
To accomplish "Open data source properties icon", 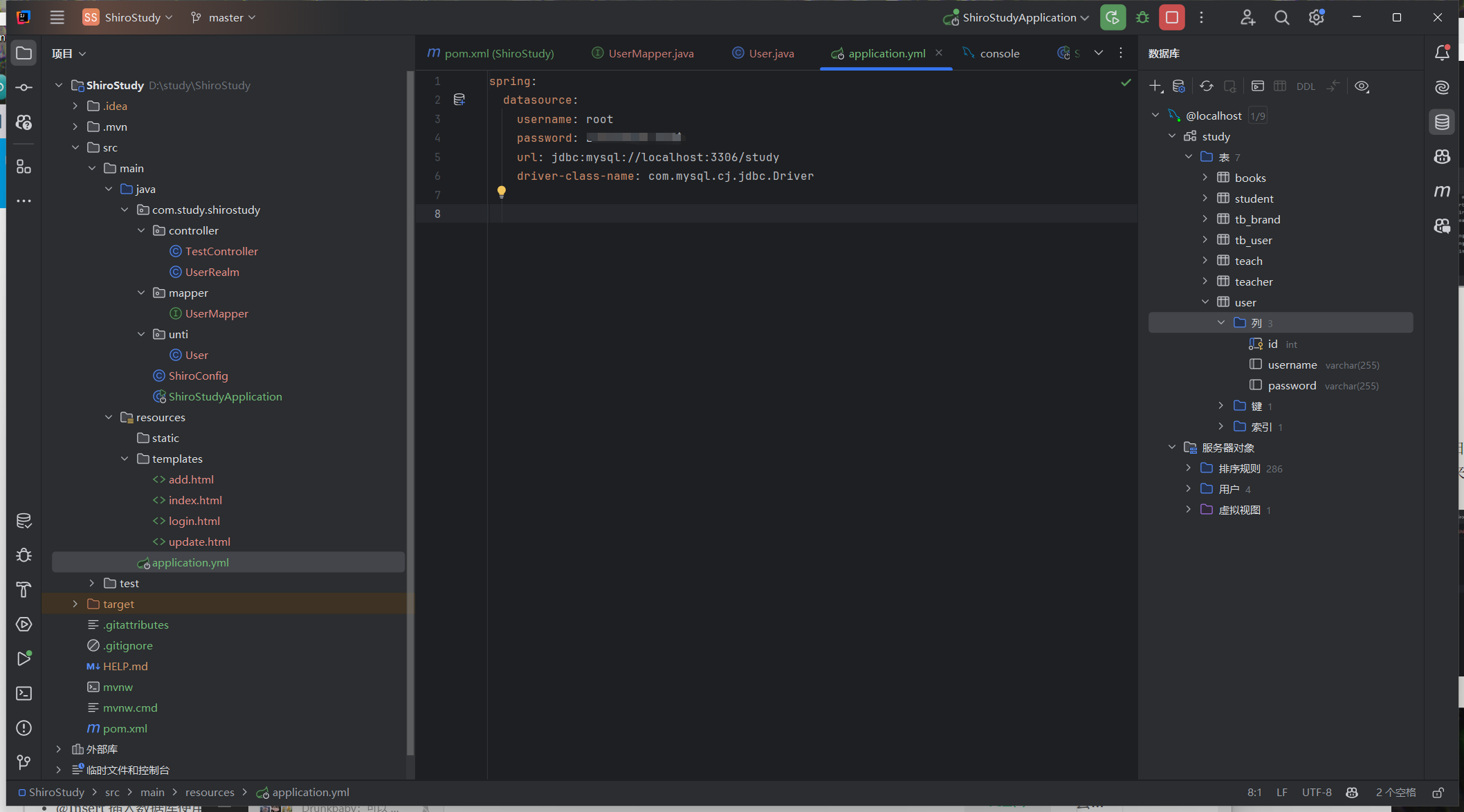I will 1179,86.
